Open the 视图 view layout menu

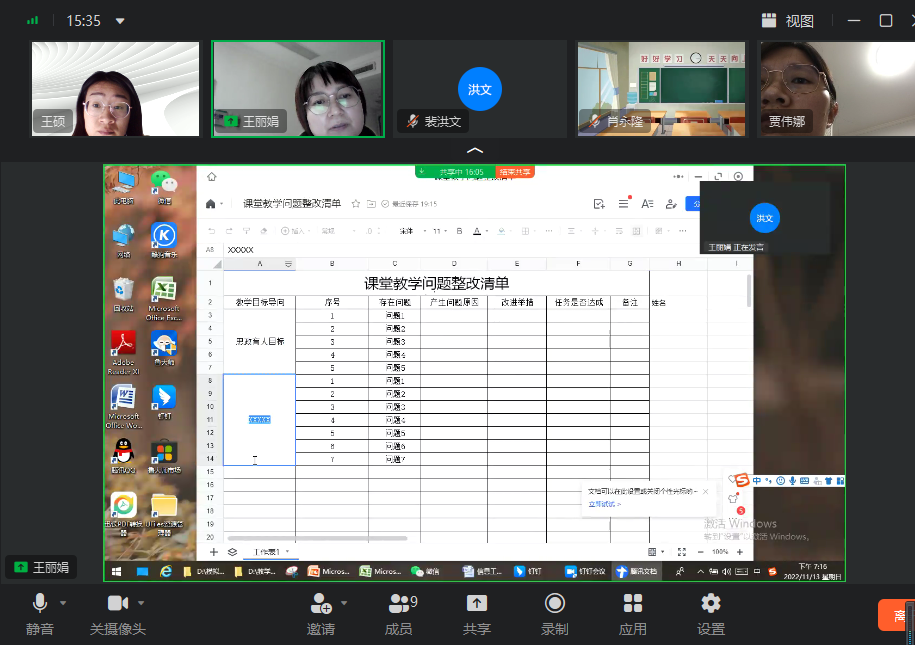(x=787, y=20)
